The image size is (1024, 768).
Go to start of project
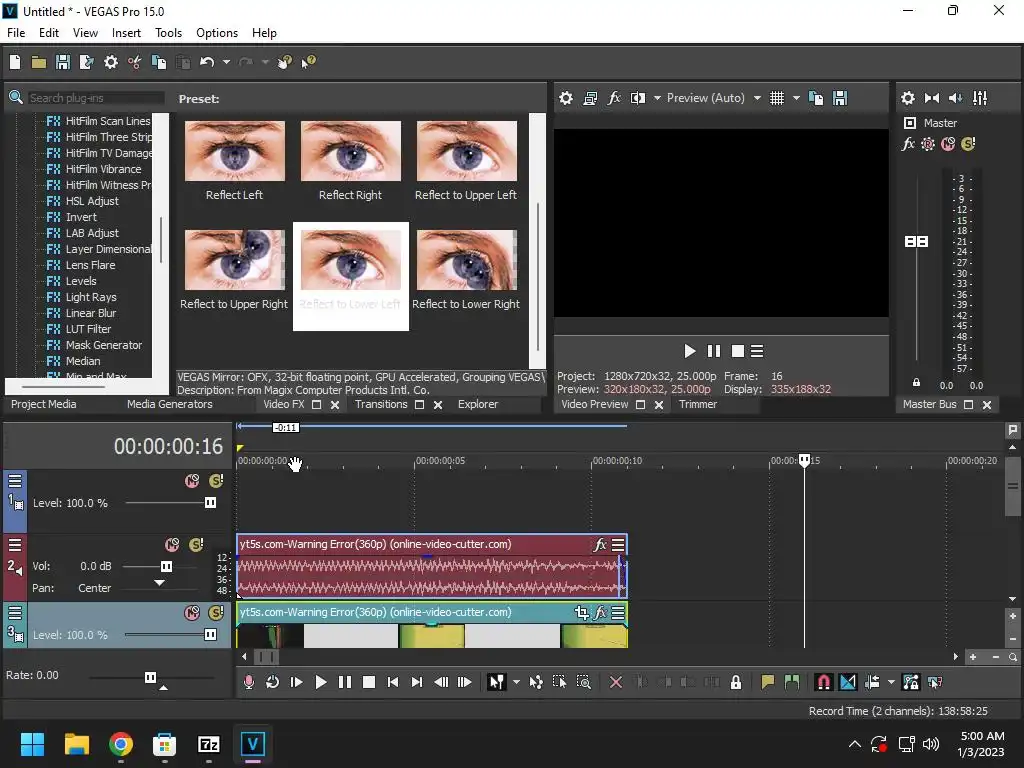point(392,682)
